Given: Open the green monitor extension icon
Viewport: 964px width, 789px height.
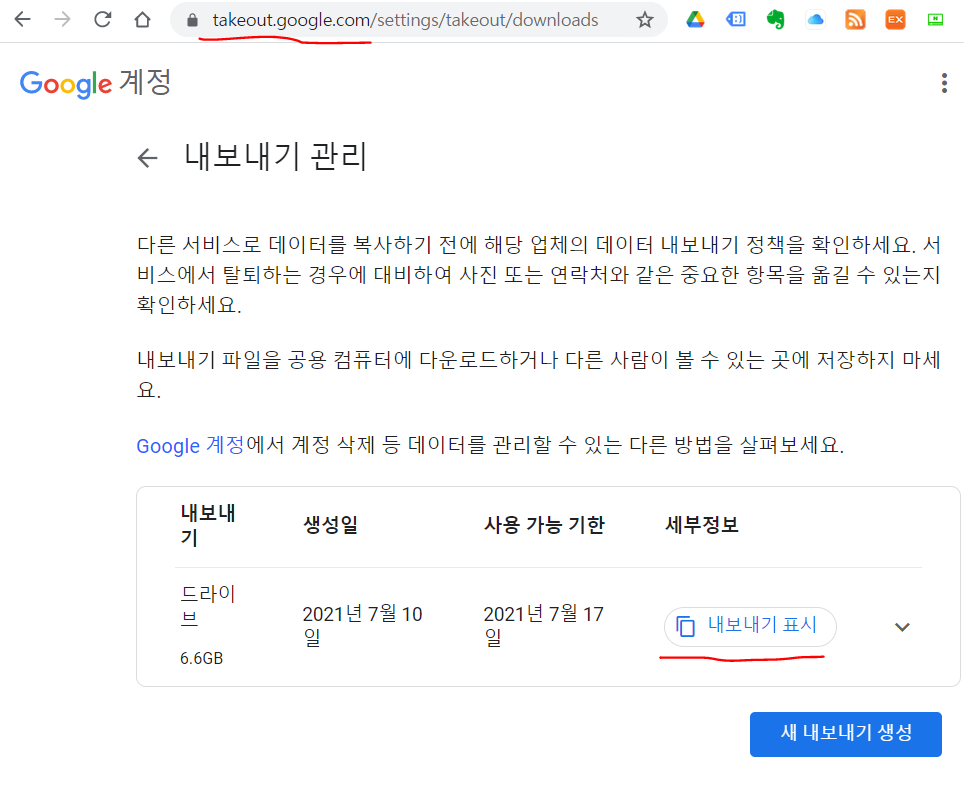Looking at the screenshot, I should click(935, 20).
